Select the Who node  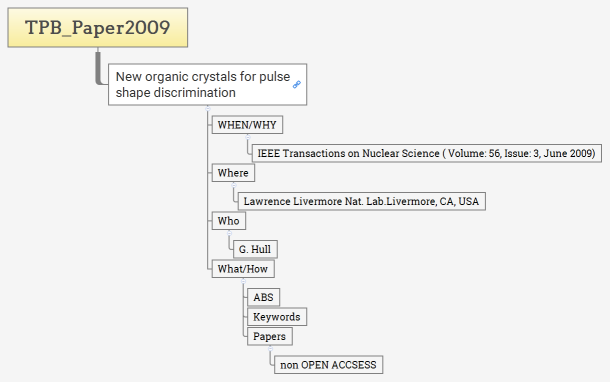point(229,221)
